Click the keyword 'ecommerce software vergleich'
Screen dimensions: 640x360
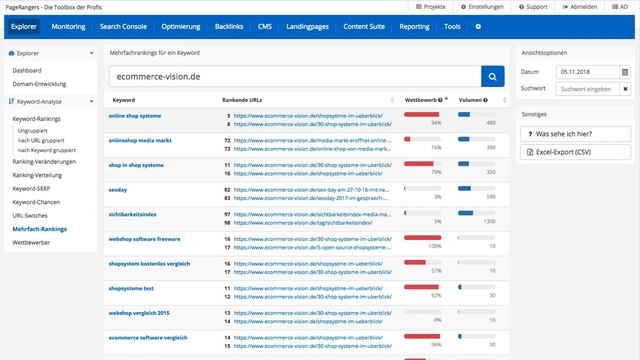148,338
